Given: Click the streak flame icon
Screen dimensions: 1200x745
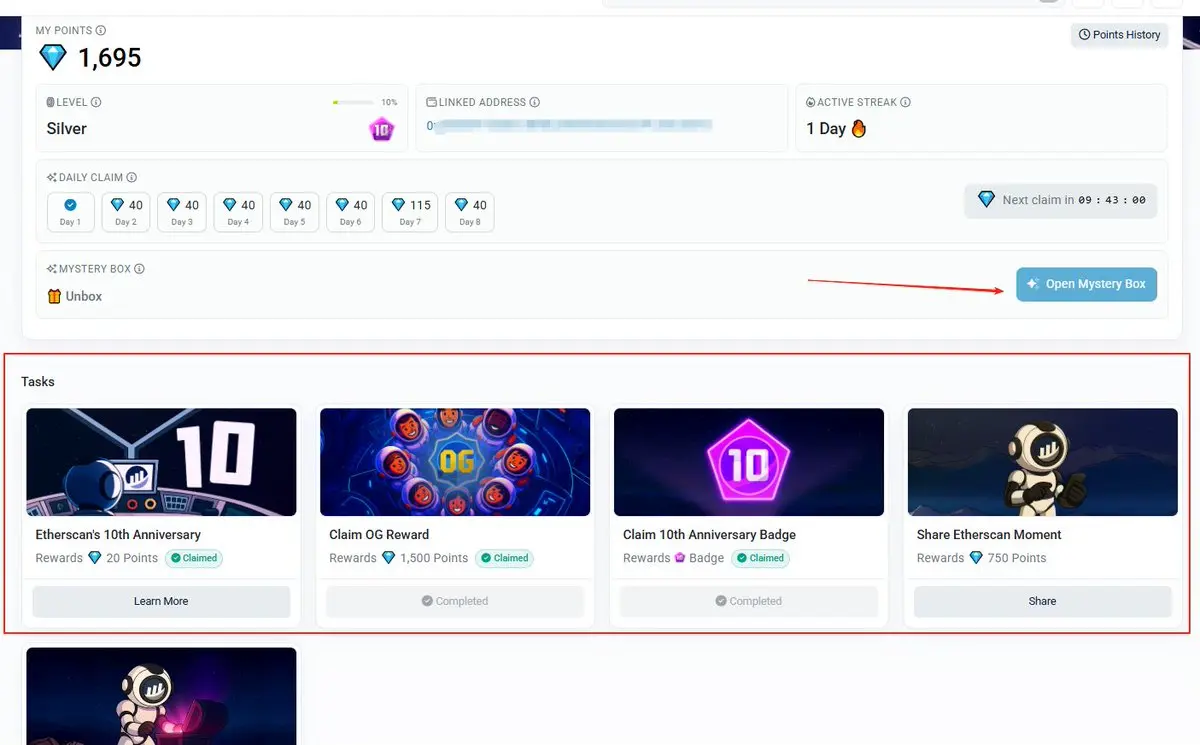Looking at the screenshot, I should (x=858, y=129).
